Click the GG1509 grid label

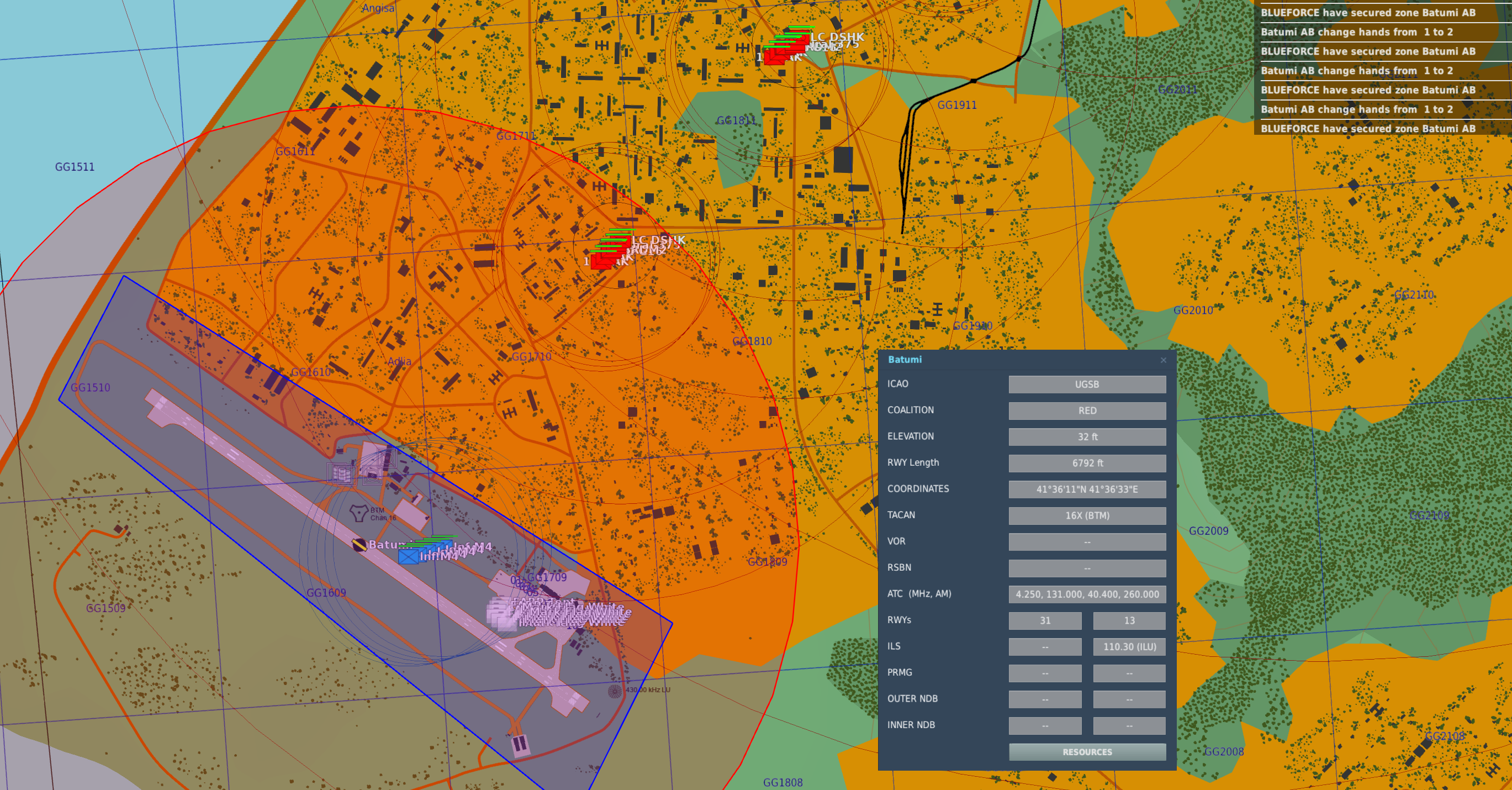[x=105, y=608]
